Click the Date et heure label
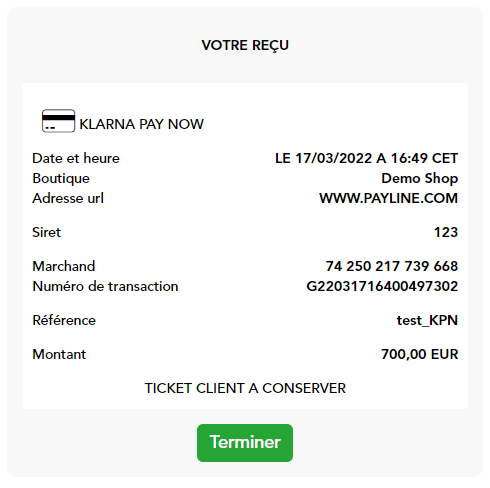This screenshot has width=490, height=488. [x=76, y=158]
